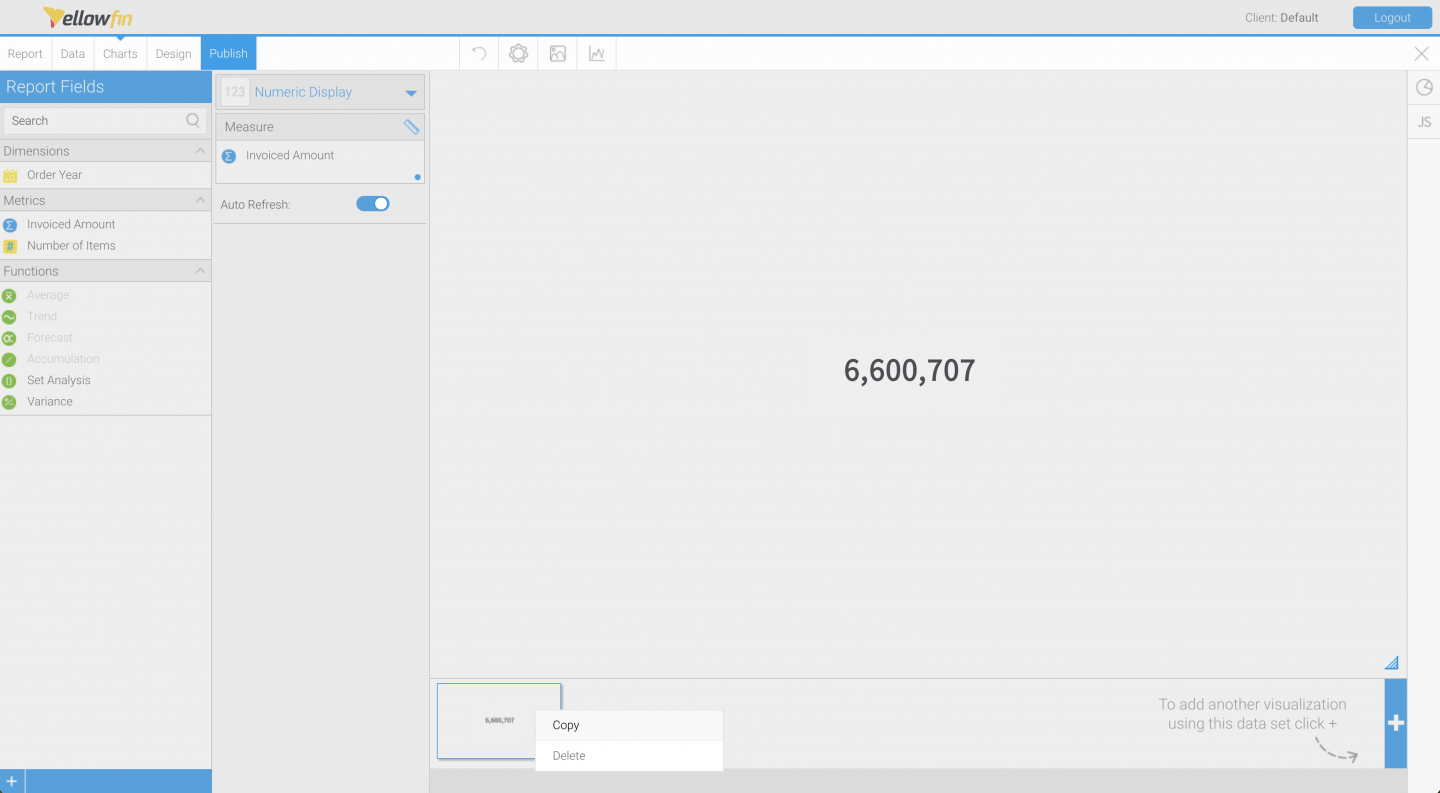Viewport: 1440px width, 793px height.
Task: Select the background image icon in the toolbar
Action: [x=557, y=53]
